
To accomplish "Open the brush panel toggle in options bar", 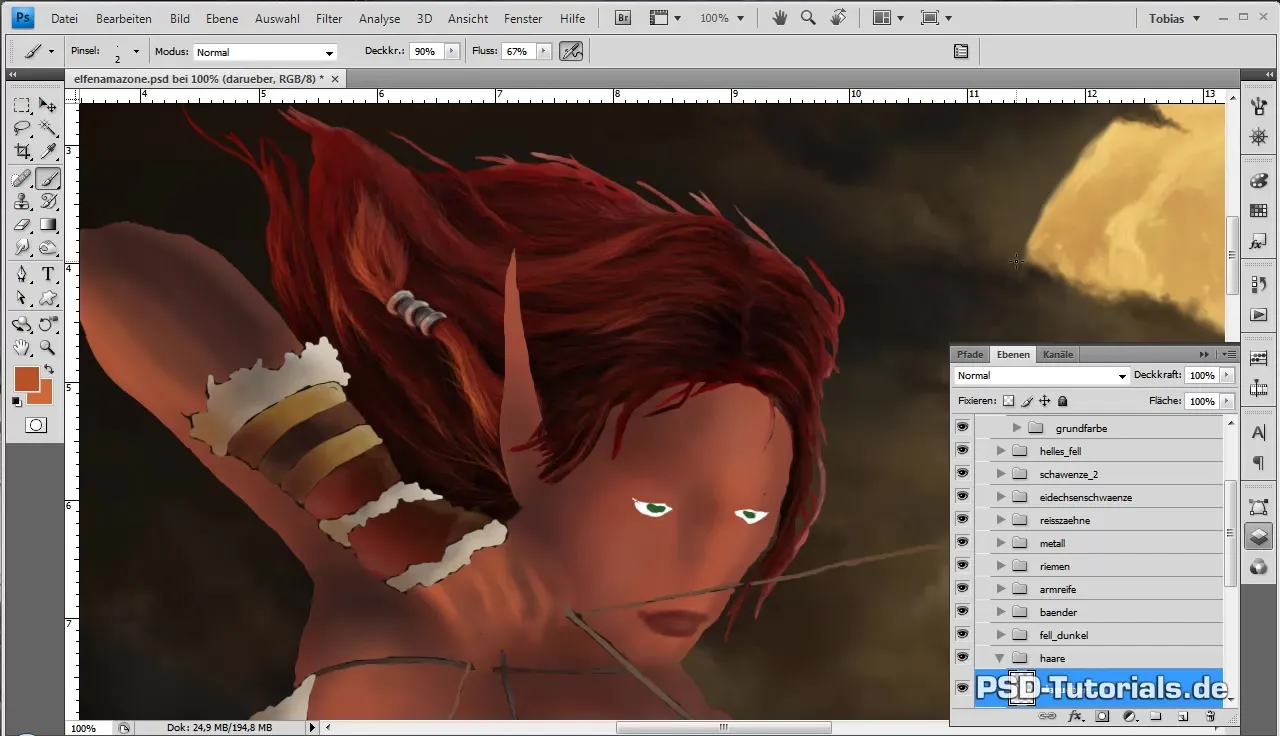I will click(961, 51).
